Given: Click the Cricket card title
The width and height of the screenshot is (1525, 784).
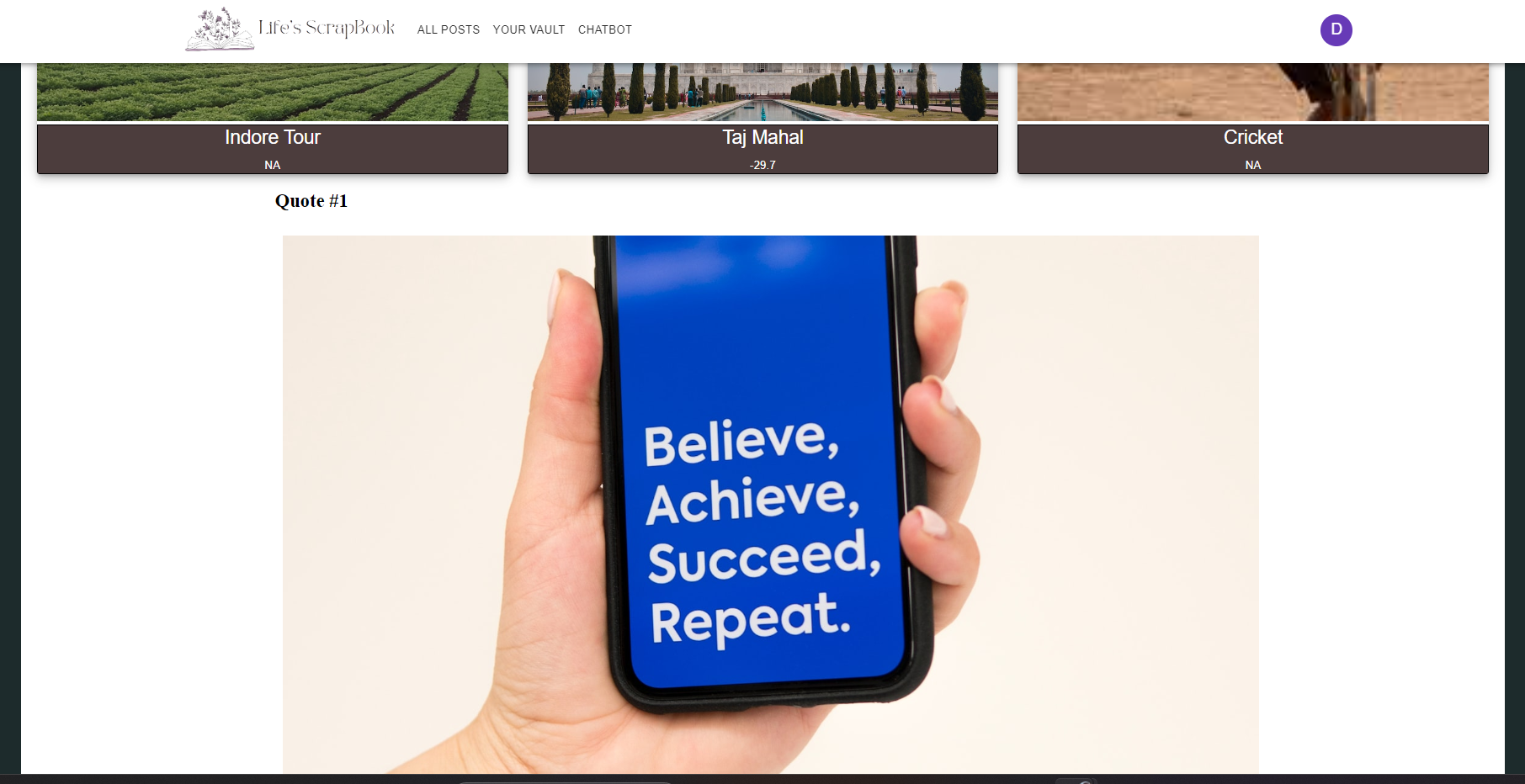Looking at the screenshot, I should click(x=1253, y=137).
